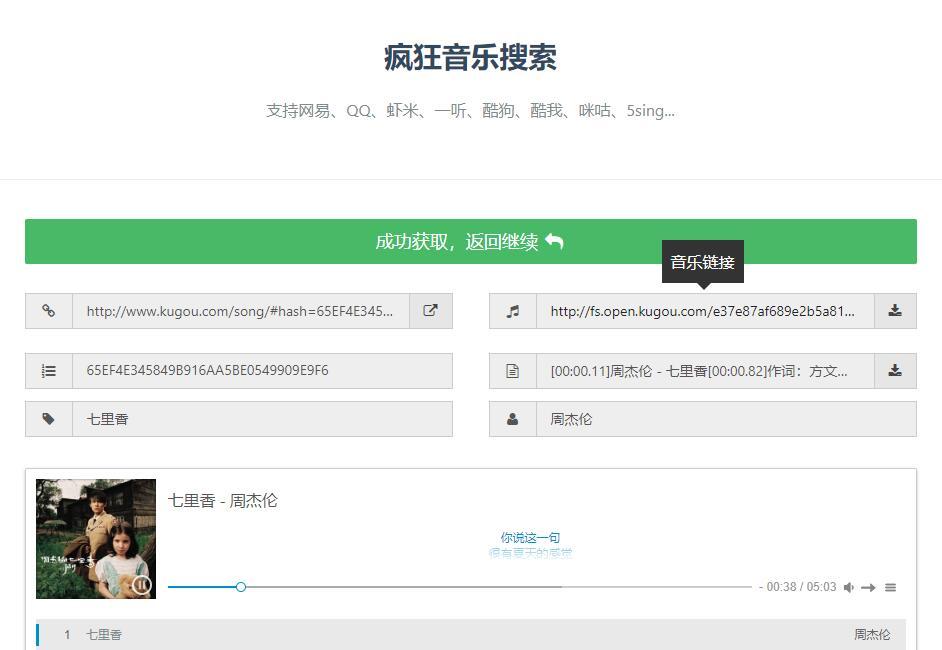Click the list icon beside the song hash
The height and width of the screenshot is (650, 942).
(x=49, y=371)
